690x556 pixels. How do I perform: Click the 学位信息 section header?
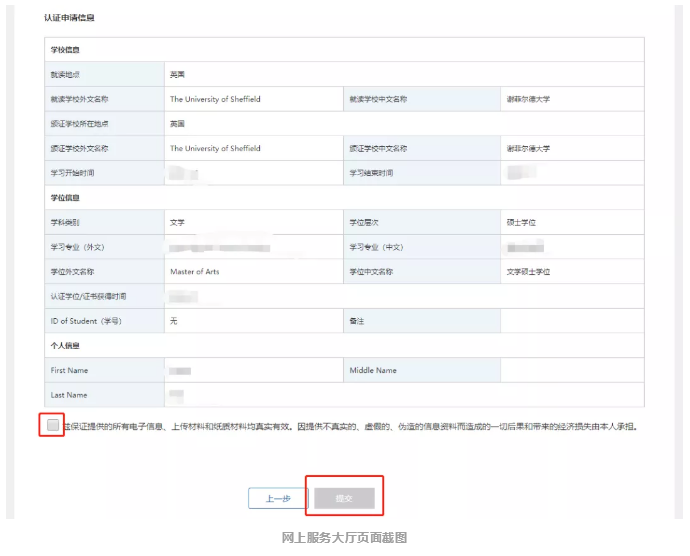point(65,198)
